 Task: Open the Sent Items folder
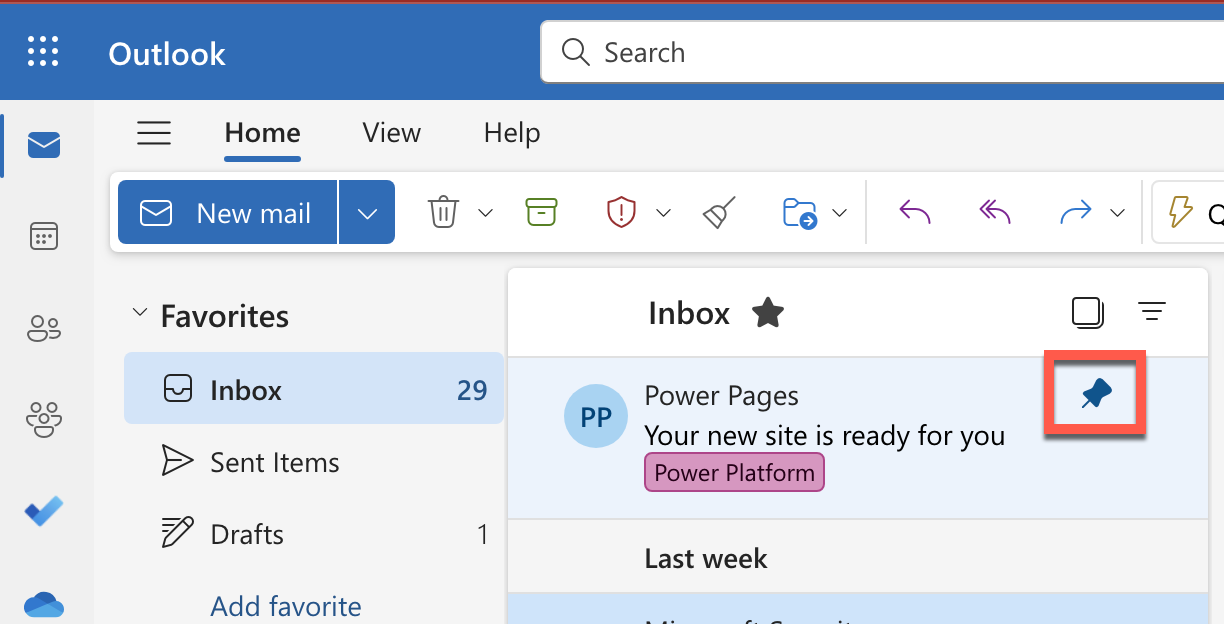(x=314, y=462)
